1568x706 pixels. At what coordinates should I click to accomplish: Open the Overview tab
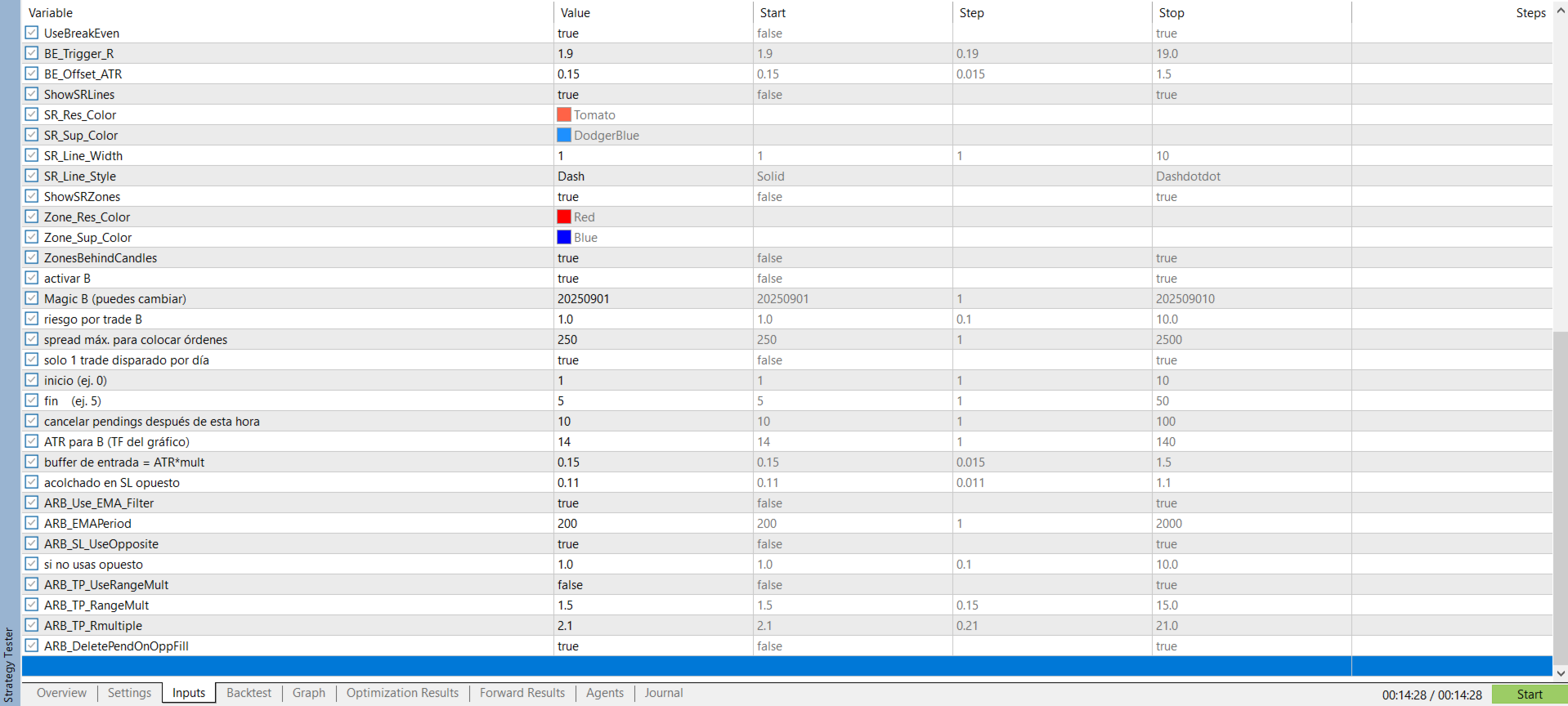pyautogui.click(x=61, y=693)
